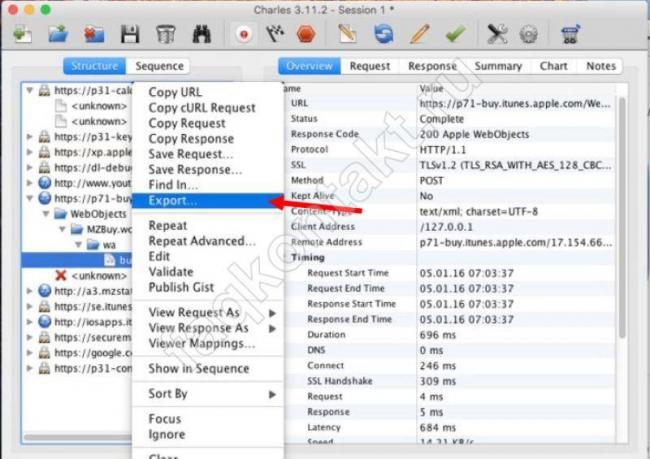The width and height of the screenshot is (650, 459).
Task: Save the session with floppy disk icon
Action: [130, 34]
